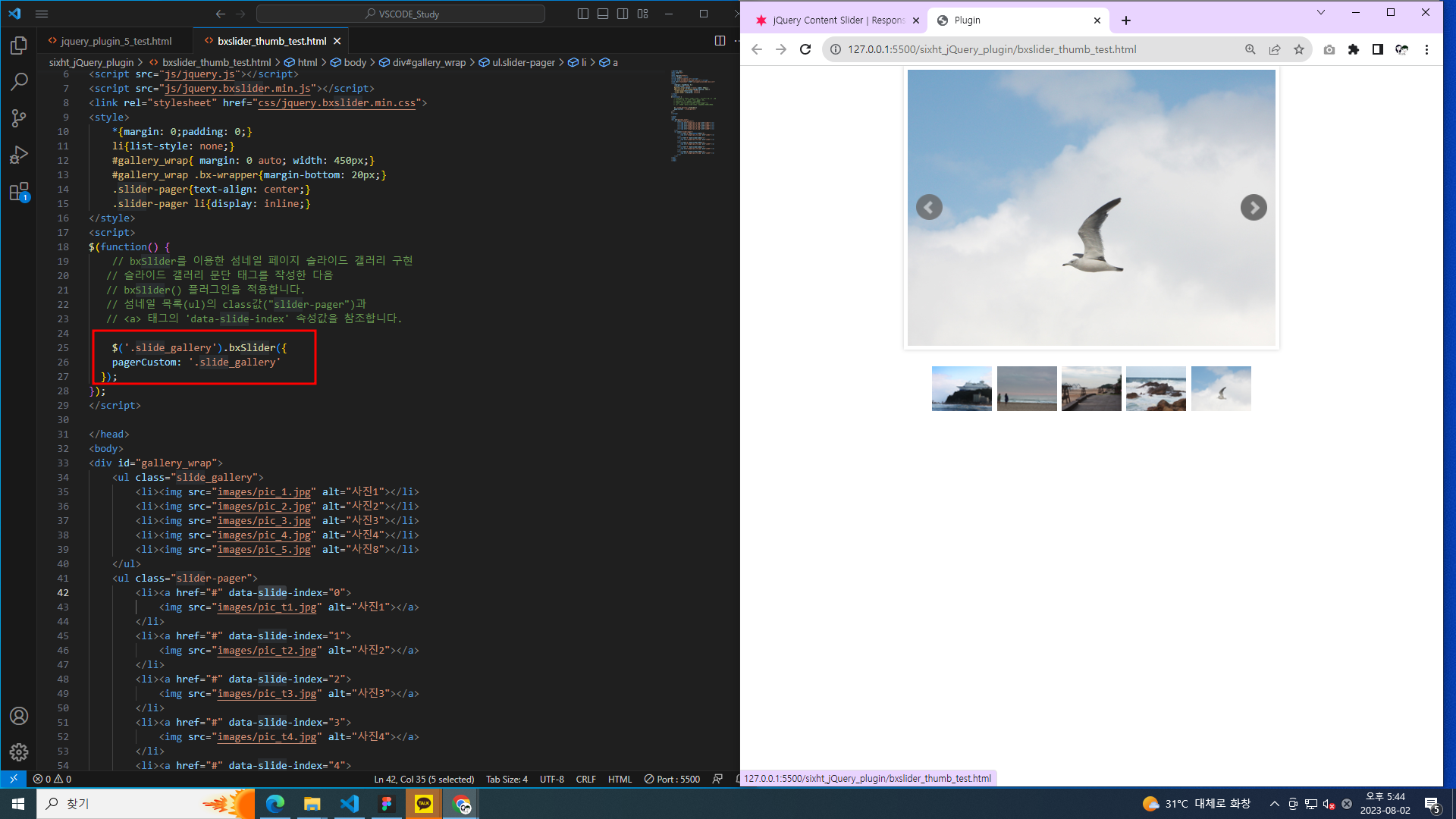This screenshot has width=1456, height=819.
Task: Toggle the bottom panel layout button
Action: [603, 14]
